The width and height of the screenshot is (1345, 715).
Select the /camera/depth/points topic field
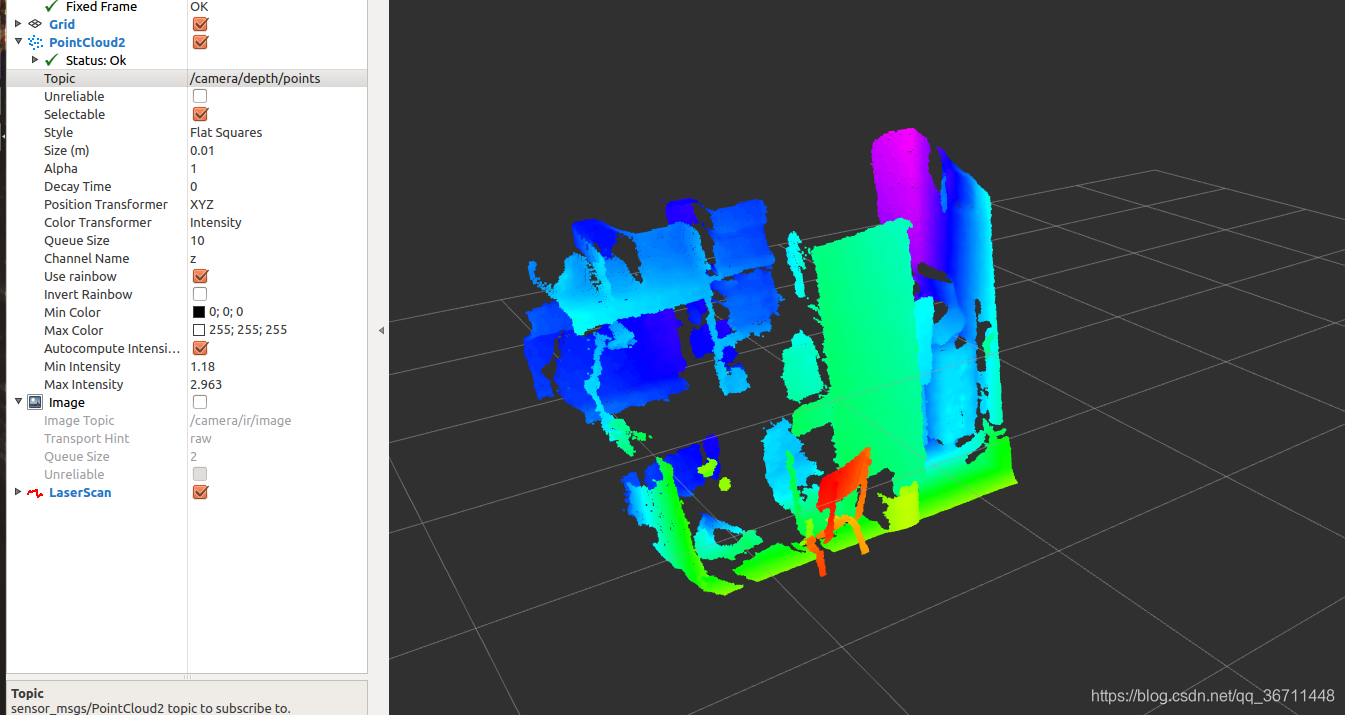[x=277, y=78]
